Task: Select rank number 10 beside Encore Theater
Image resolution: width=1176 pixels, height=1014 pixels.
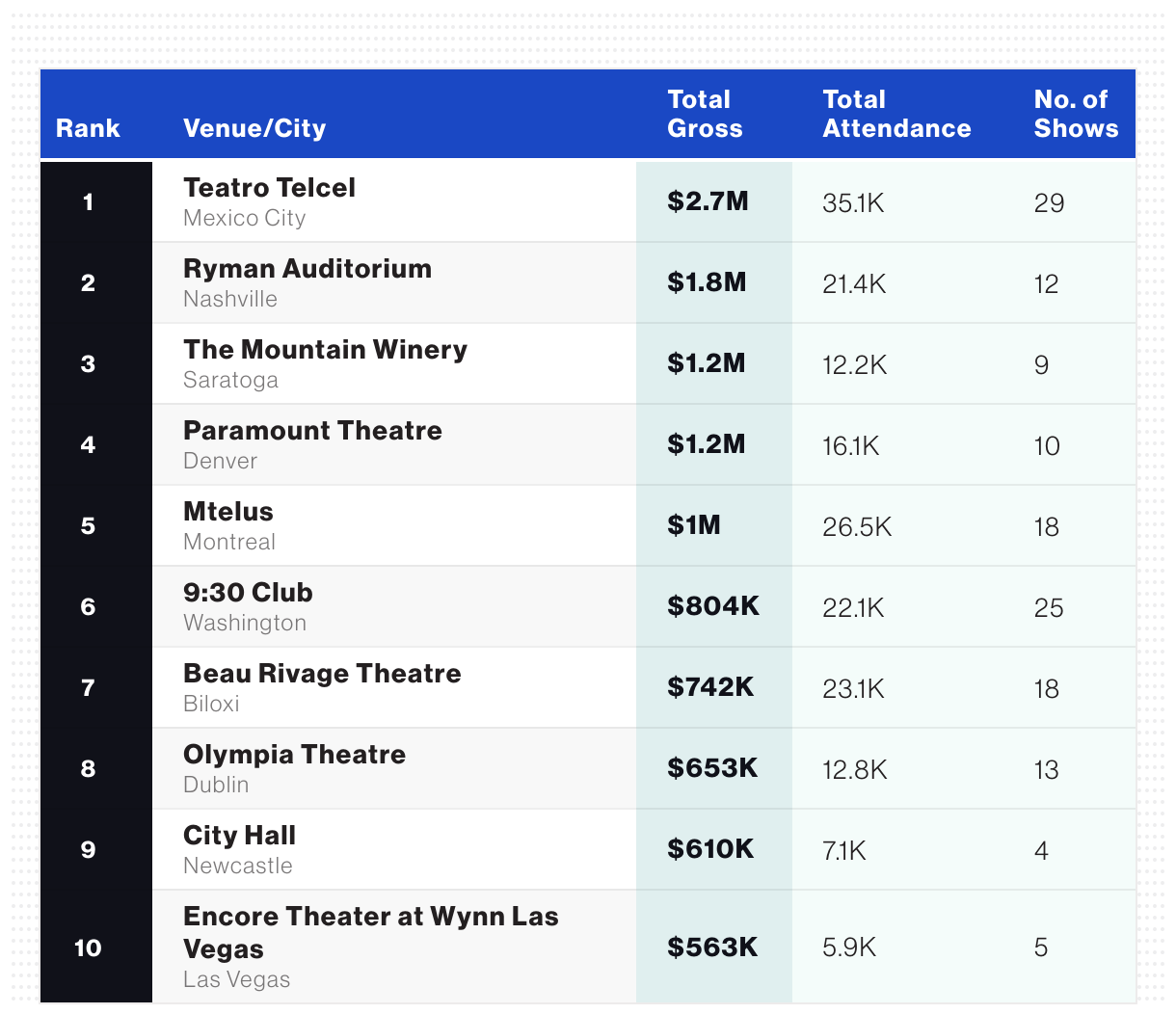Action: [x=88, y=947]
